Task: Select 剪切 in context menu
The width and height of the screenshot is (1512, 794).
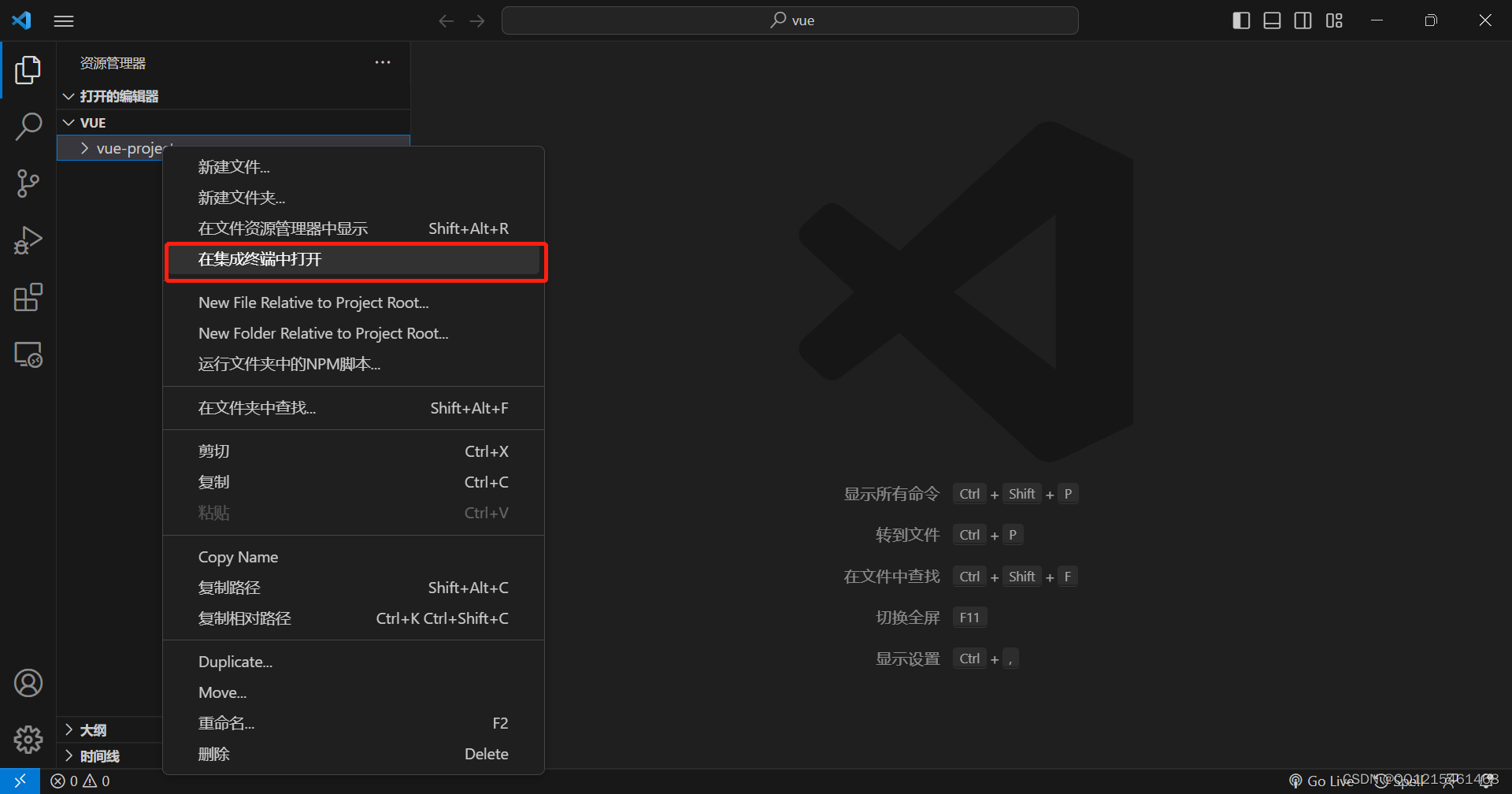Action: coord(354,451)
